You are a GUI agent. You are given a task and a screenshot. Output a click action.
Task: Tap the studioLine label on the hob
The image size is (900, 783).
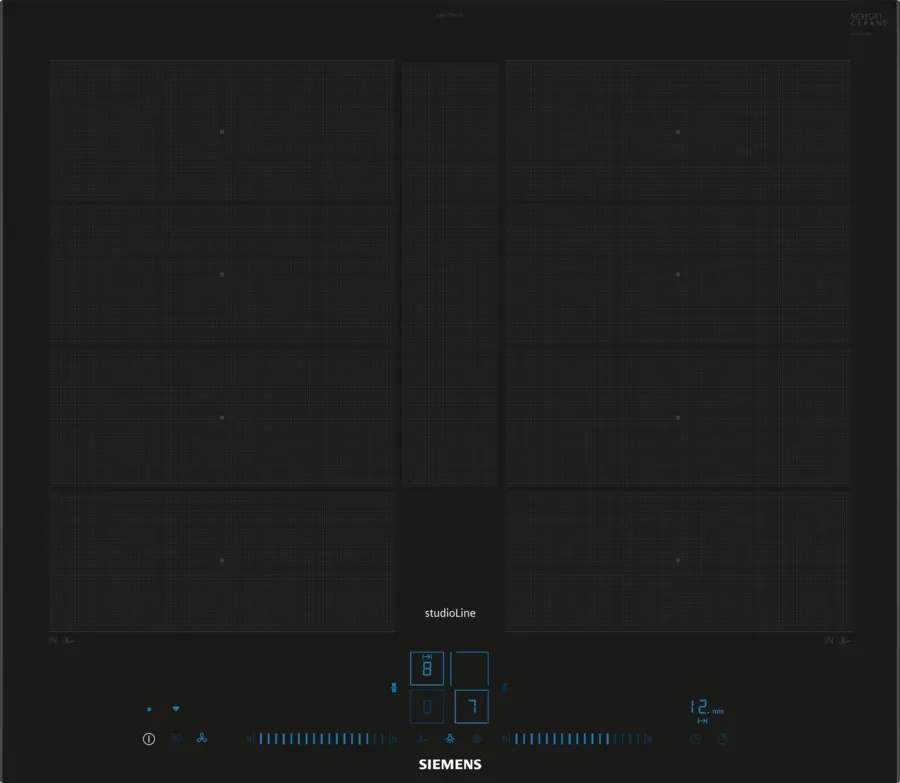449,613
